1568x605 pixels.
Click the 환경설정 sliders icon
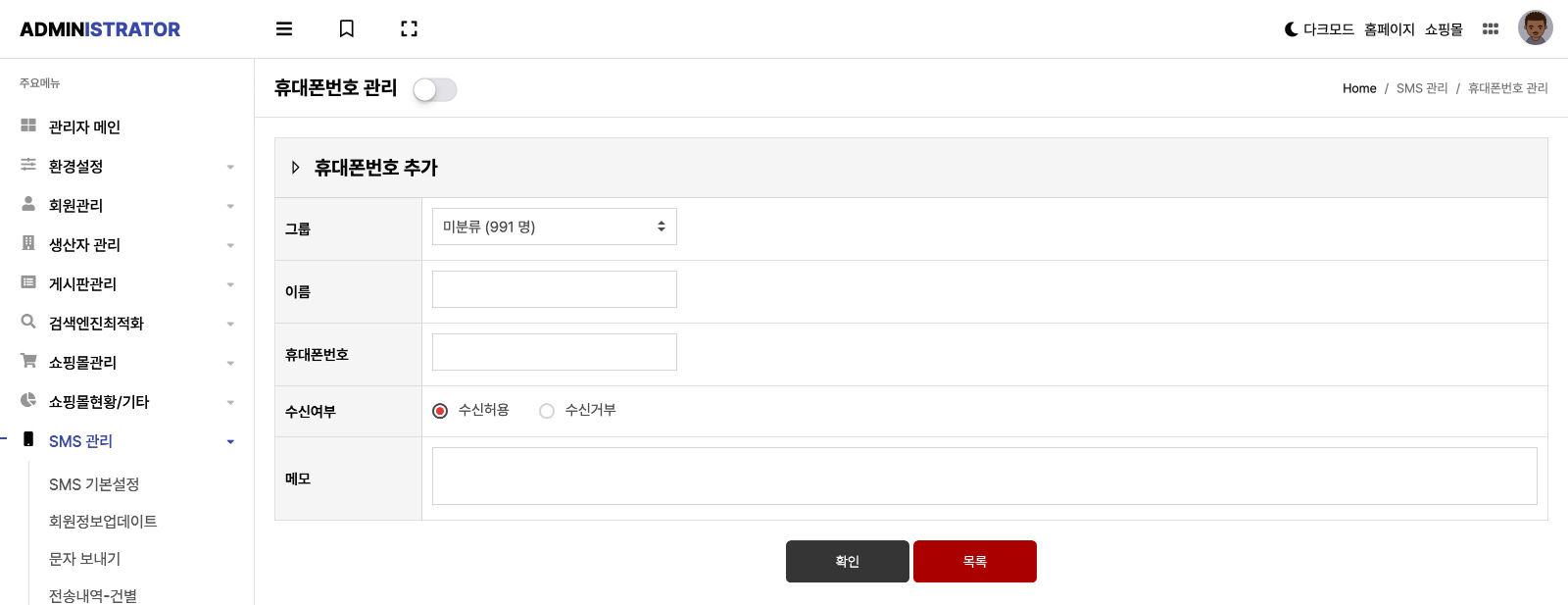click(x=28, y=165)
